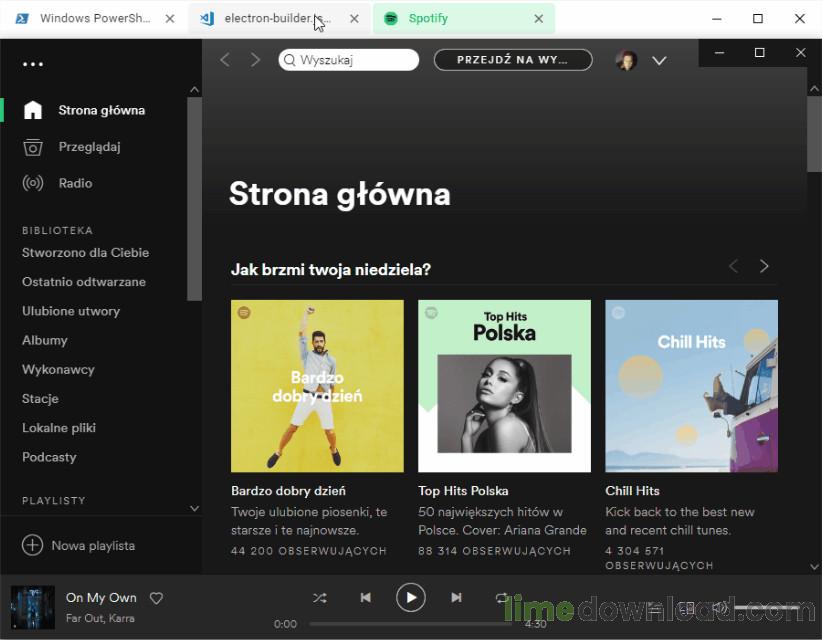Skip to the next track
Screen dimensions: 822x640
(456, 598)
